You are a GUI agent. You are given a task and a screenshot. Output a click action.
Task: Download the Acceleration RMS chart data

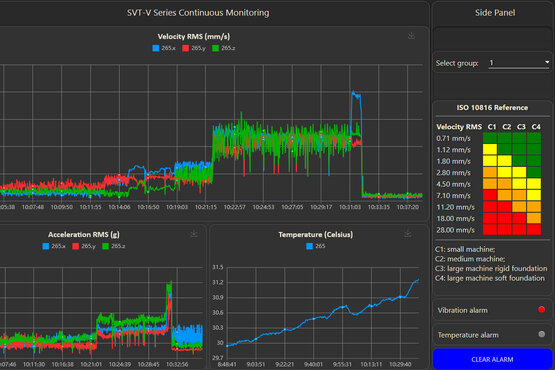point(194,234)
